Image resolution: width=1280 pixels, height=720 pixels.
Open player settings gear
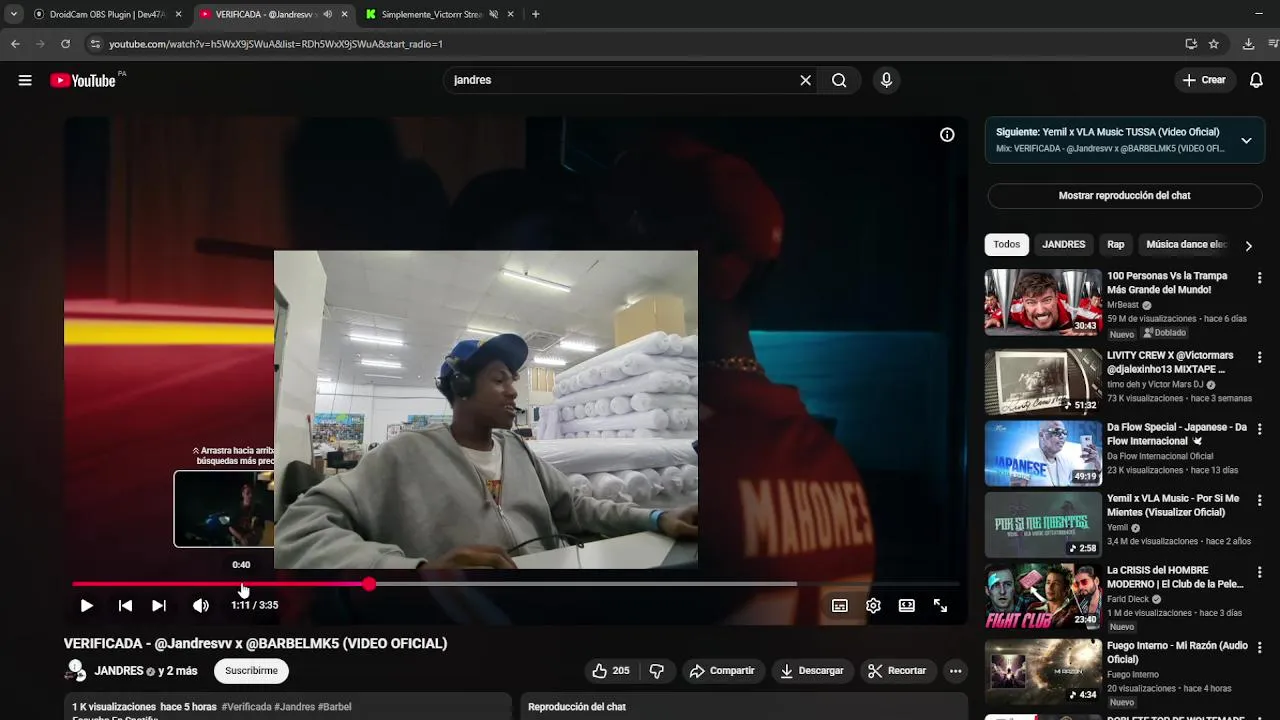[873, 605]
